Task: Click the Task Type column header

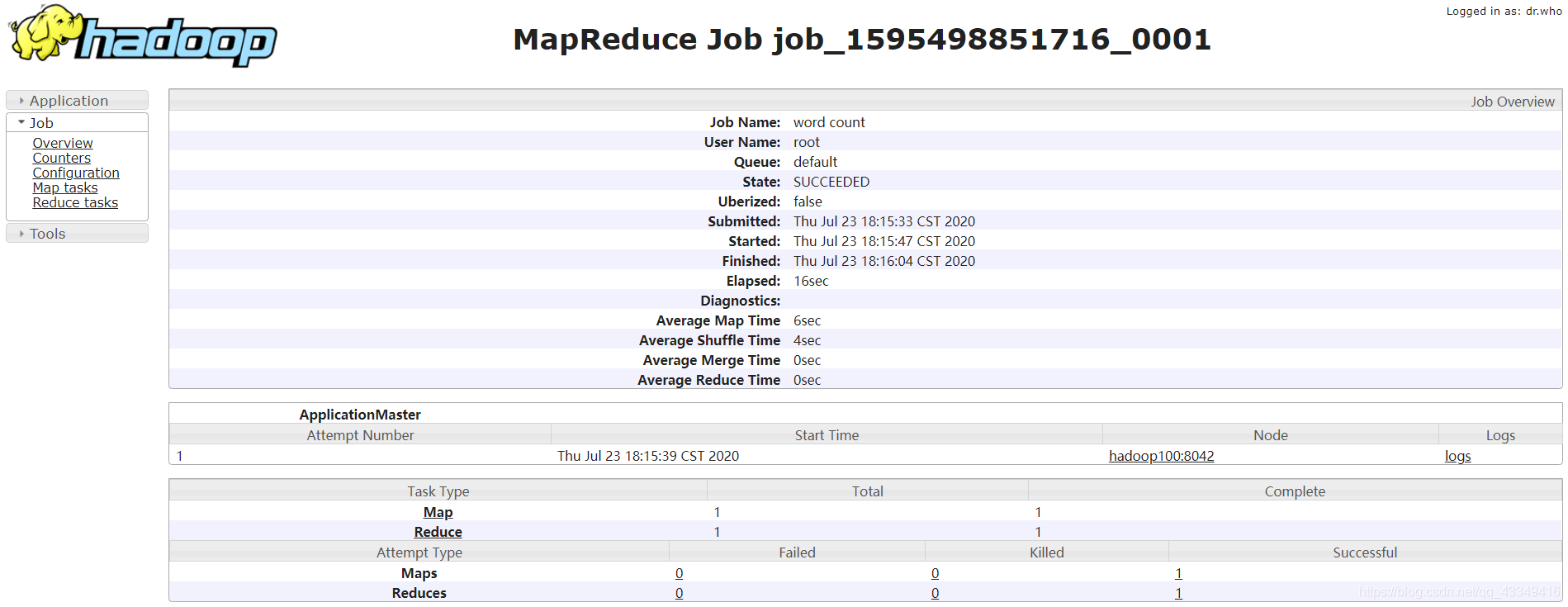Action: (x=438, y=491)
